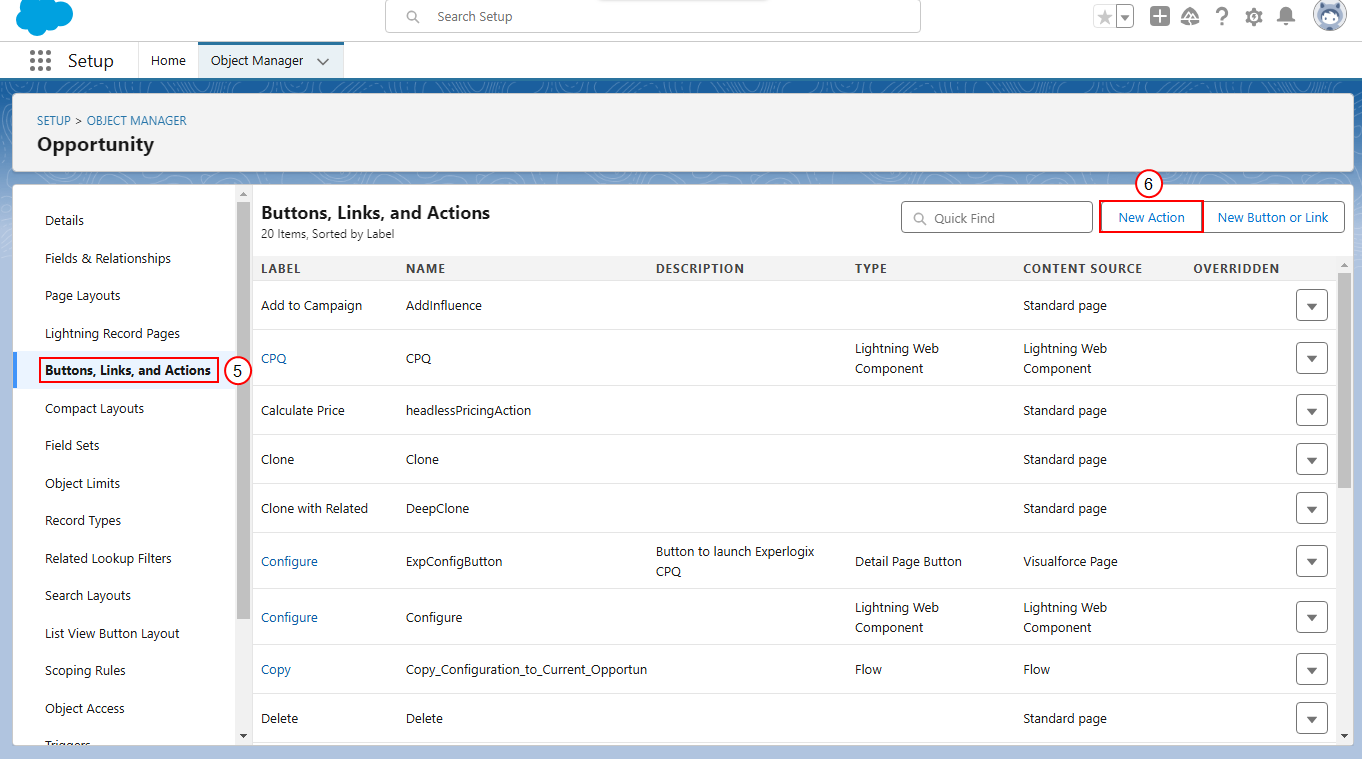Click the headlessPricingAction name cell
This screenshot has width=1362, height=759.
(x=468, y=410)
